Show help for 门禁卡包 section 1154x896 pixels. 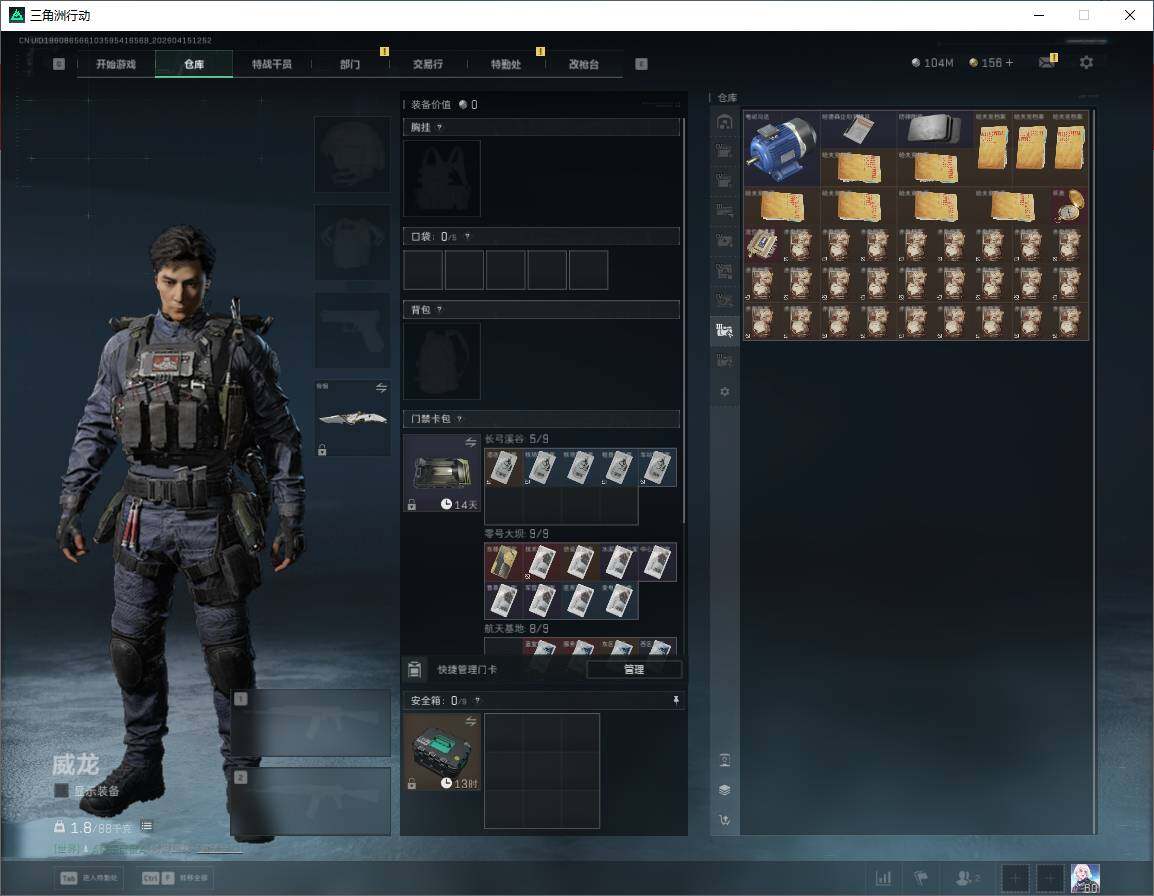tap(459, 419)
